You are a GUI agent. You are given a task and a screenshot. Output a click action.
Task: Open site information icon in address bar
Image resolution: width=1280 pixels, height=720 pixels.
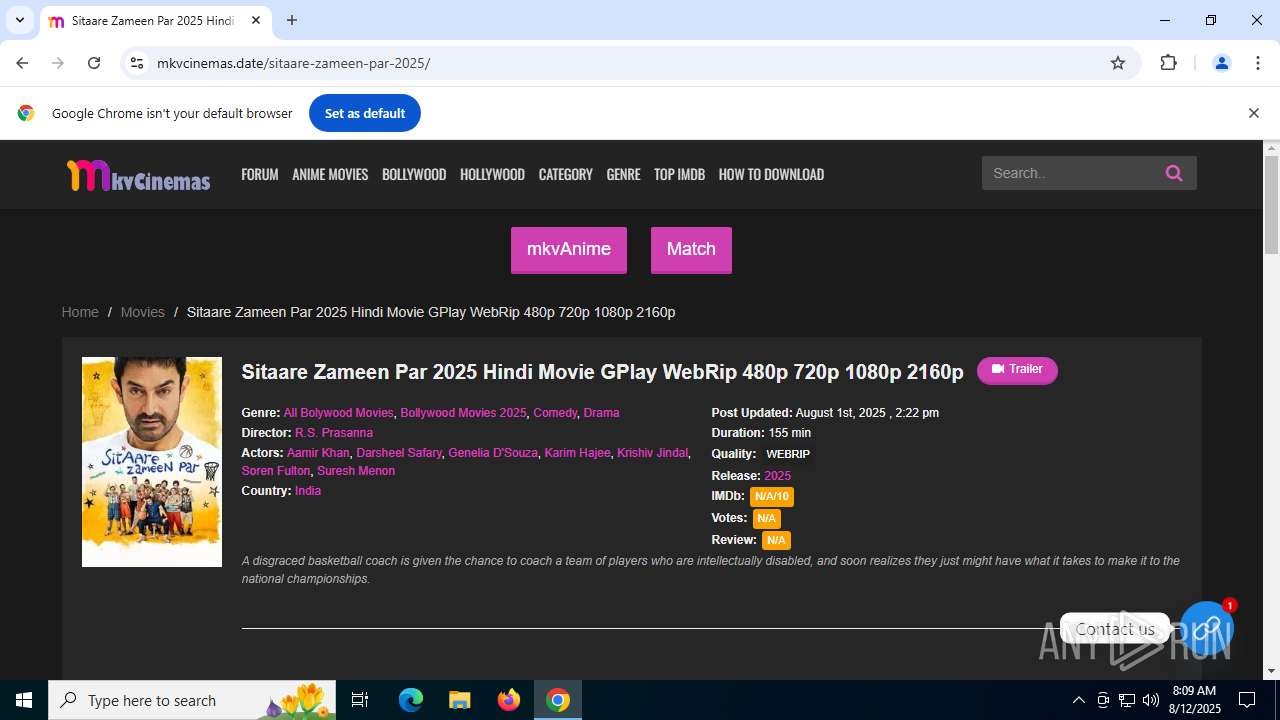pyautogui.click(x=137, y=63)
